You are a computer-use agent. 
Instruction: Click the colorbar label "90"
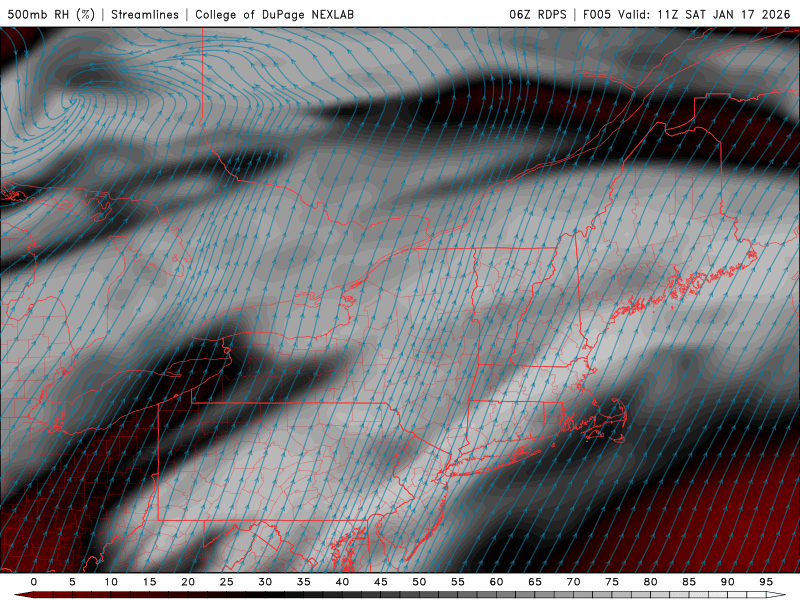pyautogui.click(x=727, y=582)
